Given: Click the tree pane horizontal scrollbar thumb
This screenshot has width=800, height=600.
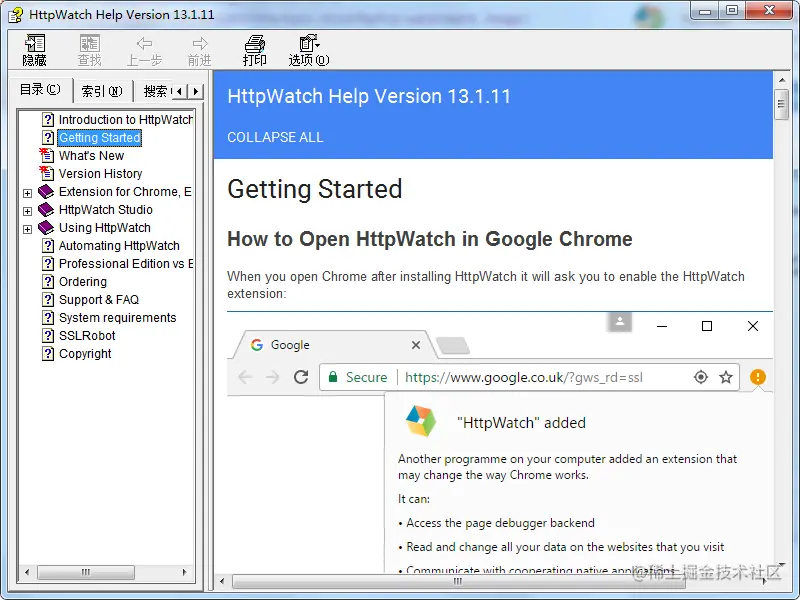Looking at the screenshot, I should coord(86,572).
